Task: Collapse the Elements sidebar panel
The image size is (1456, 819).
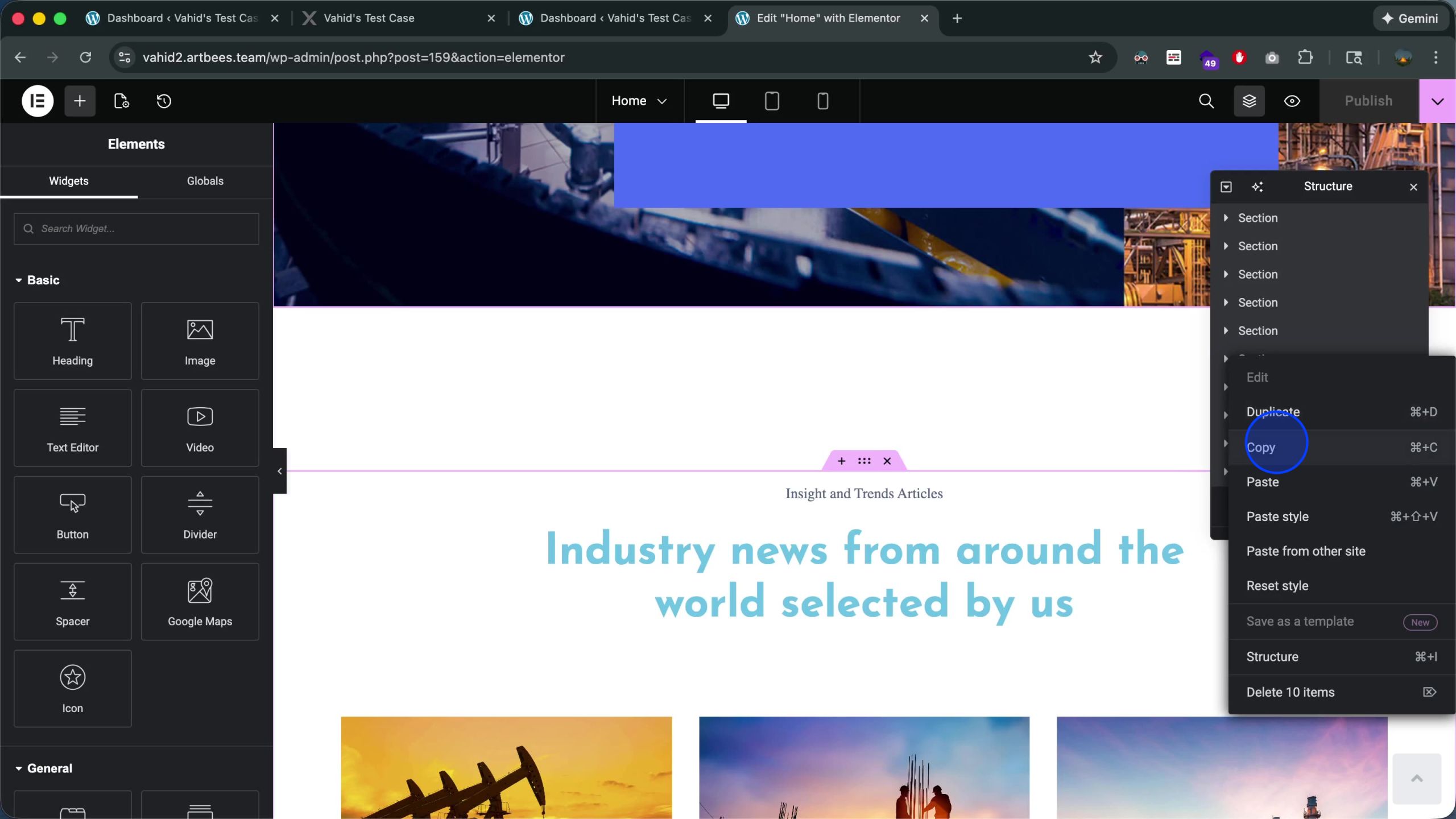Action: tap(279, 471)
